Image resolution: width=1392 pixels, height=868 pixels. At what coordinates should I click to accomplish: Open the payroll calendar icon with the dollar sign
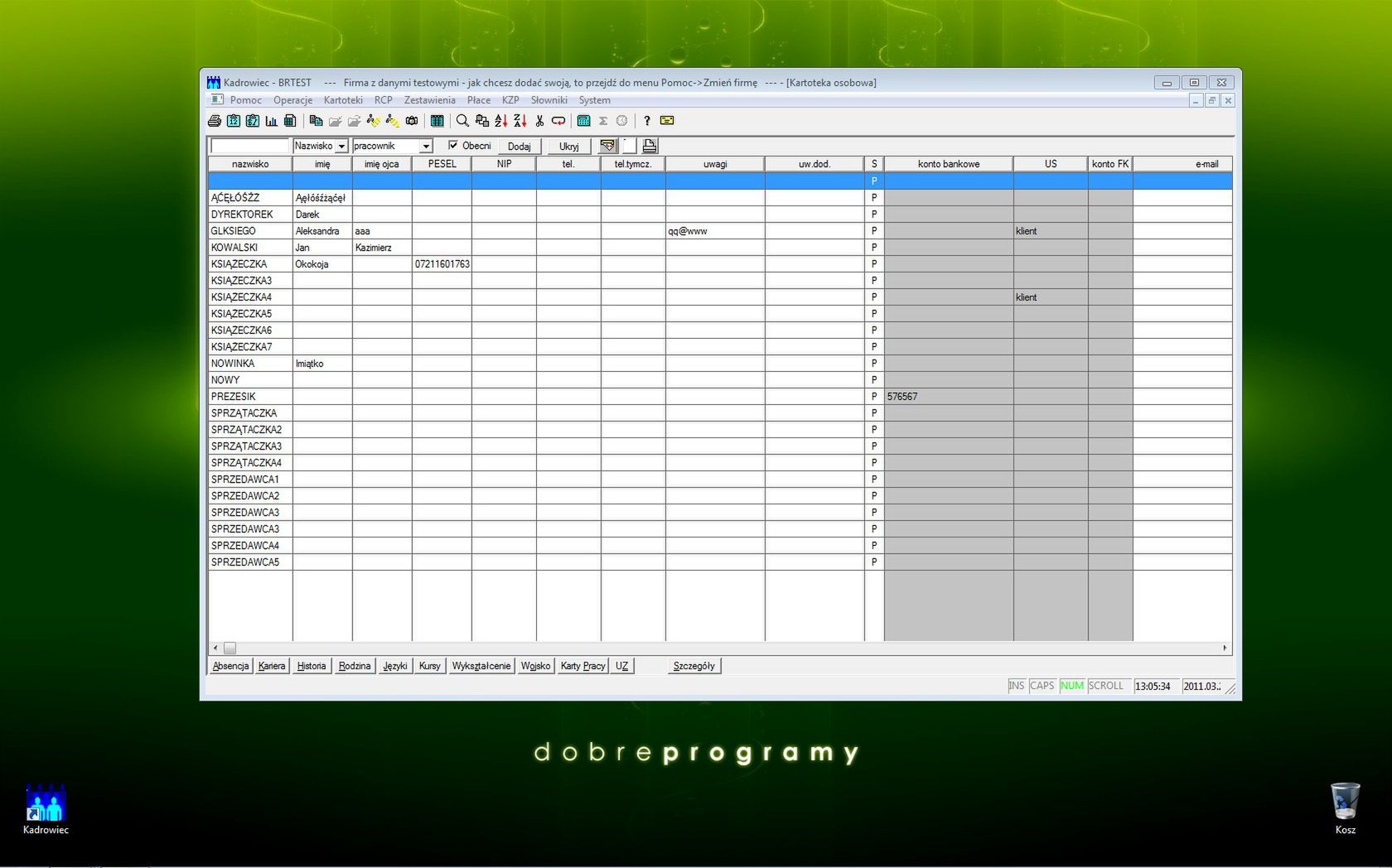click(253, 121)
